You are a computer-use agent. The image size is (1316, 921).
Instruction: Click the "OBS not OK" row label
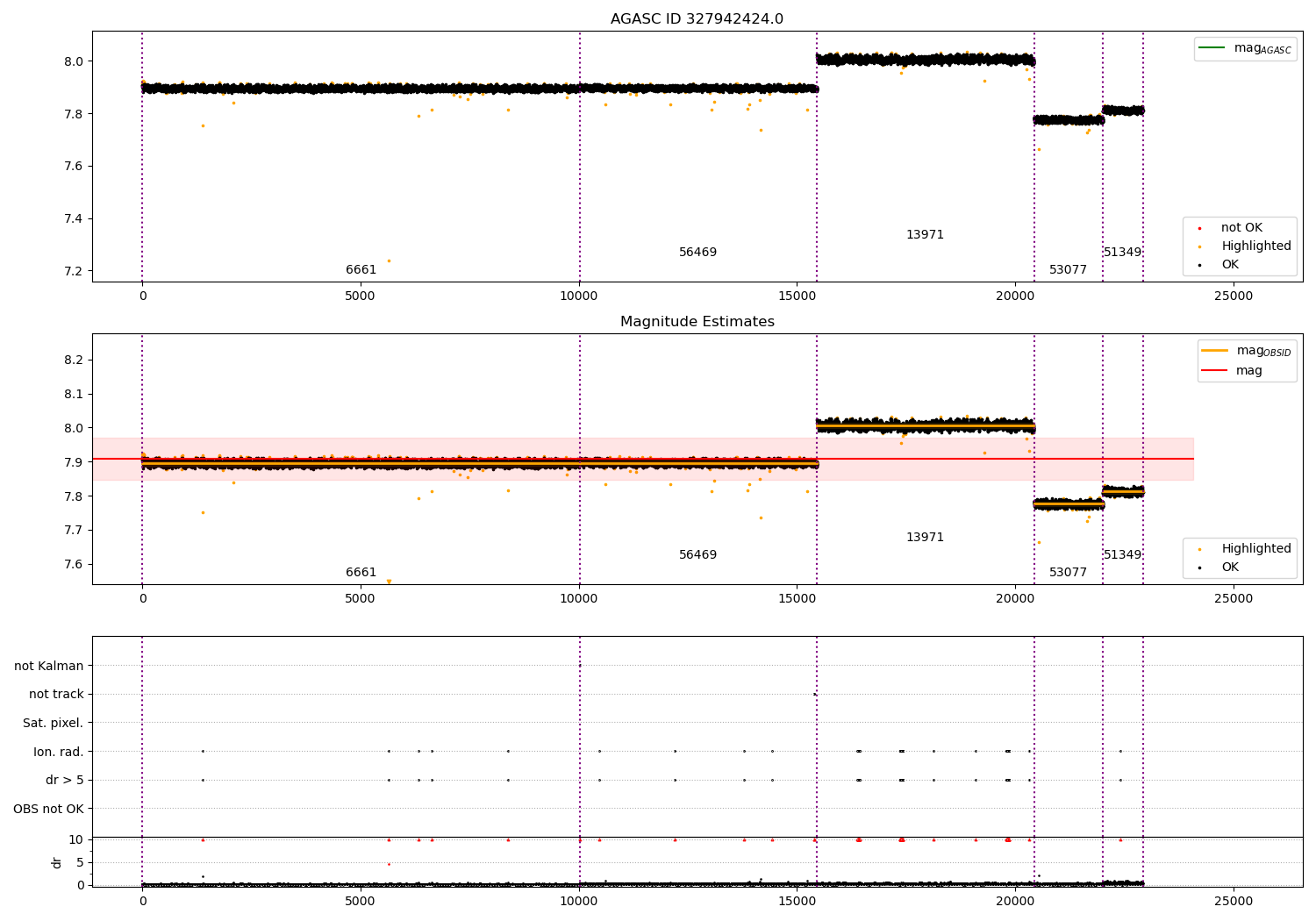click(48, 809)
